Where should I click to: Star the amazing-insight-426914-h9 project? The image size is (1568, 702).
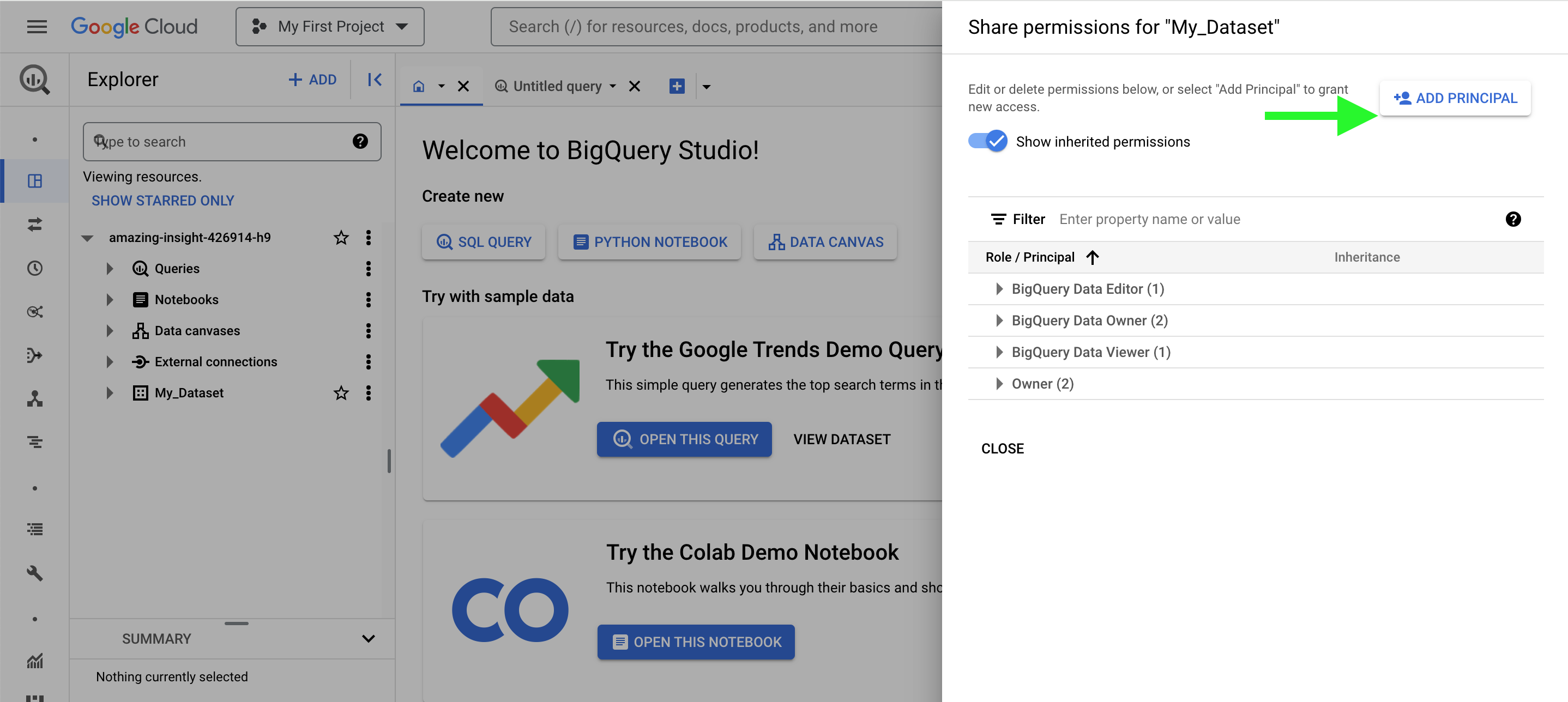341,237
